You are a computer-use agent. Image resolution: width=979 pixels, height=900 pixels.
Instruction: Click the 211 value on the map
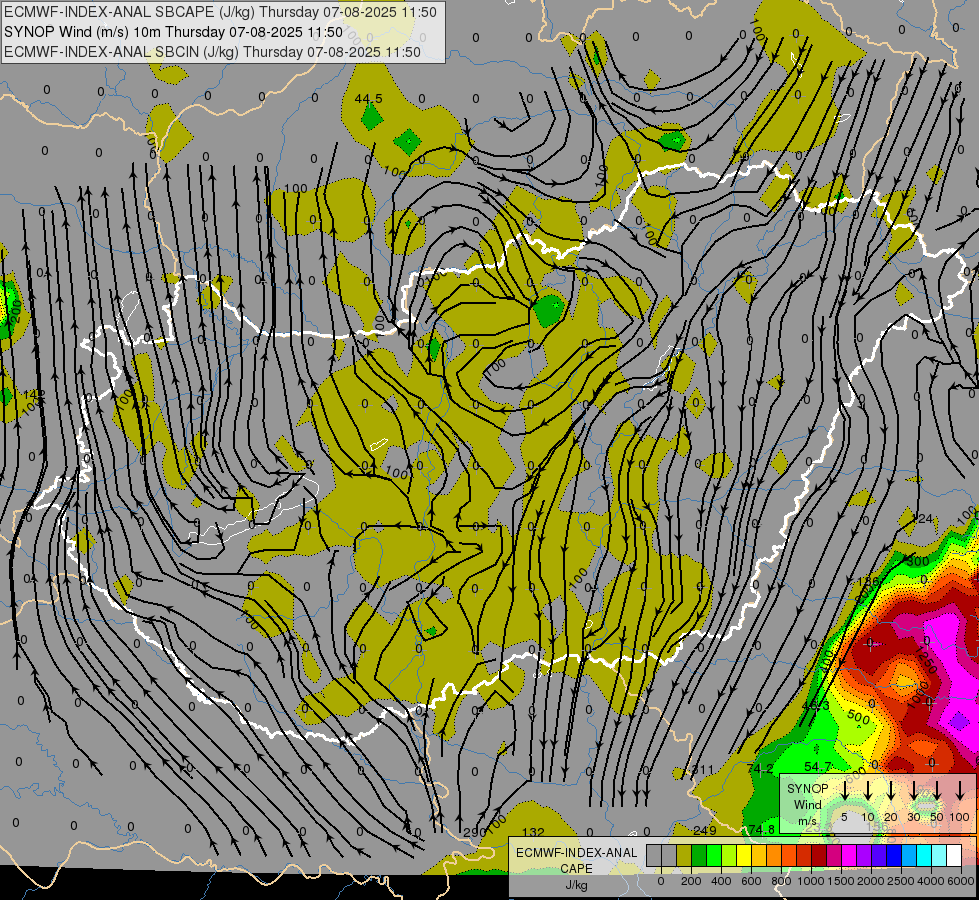[702, 769]
